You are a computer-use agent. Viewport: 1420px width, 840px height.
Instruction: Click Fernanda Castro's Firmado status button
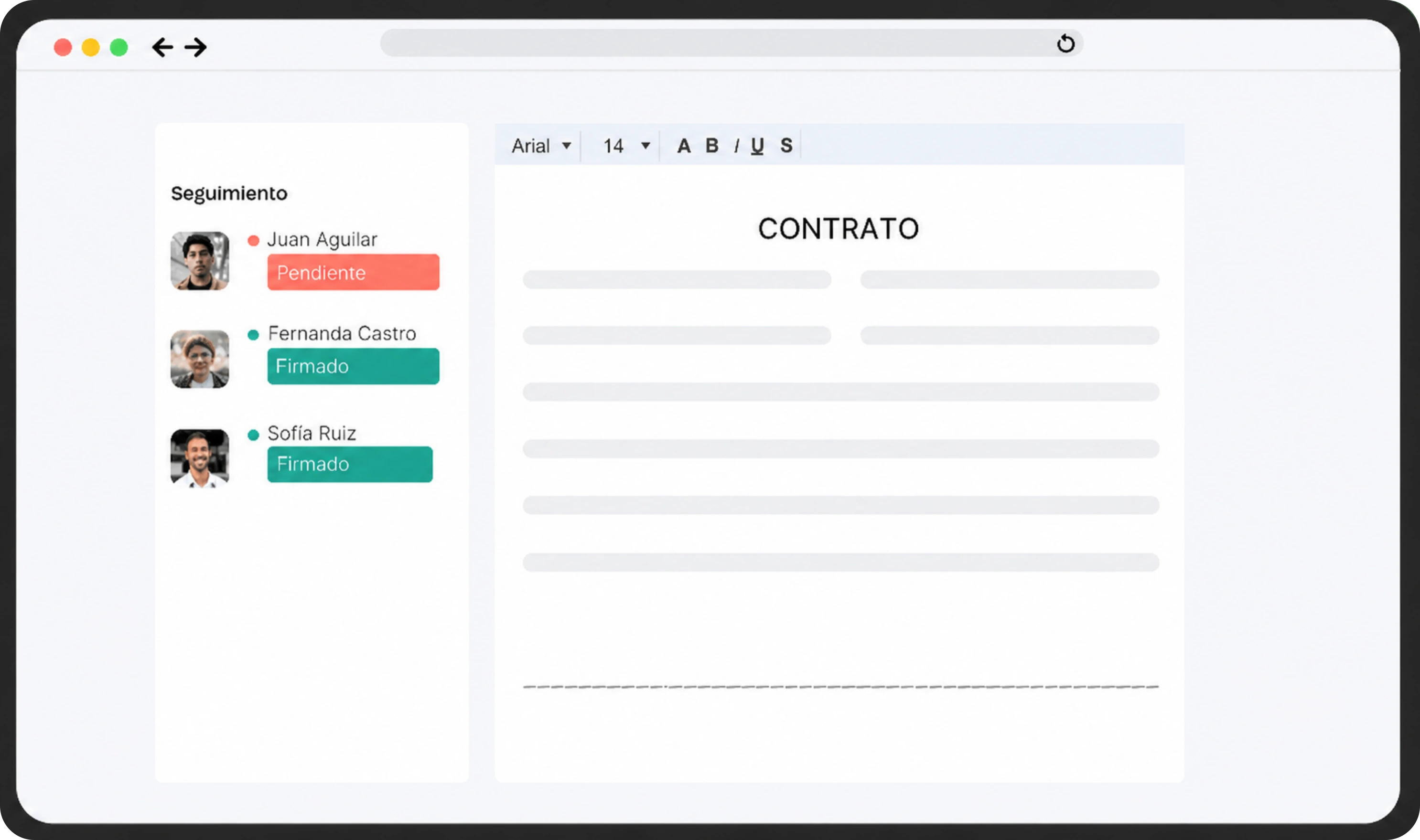353,366
